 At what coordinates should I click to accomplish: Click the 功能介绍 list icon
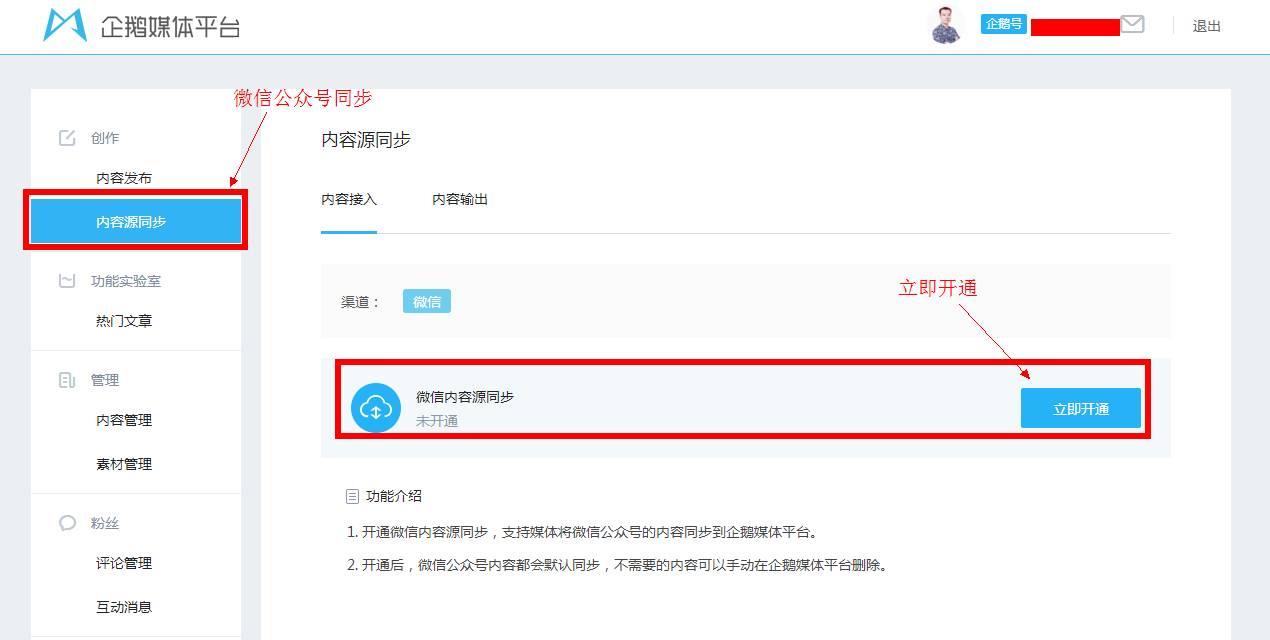coord(350,495)
